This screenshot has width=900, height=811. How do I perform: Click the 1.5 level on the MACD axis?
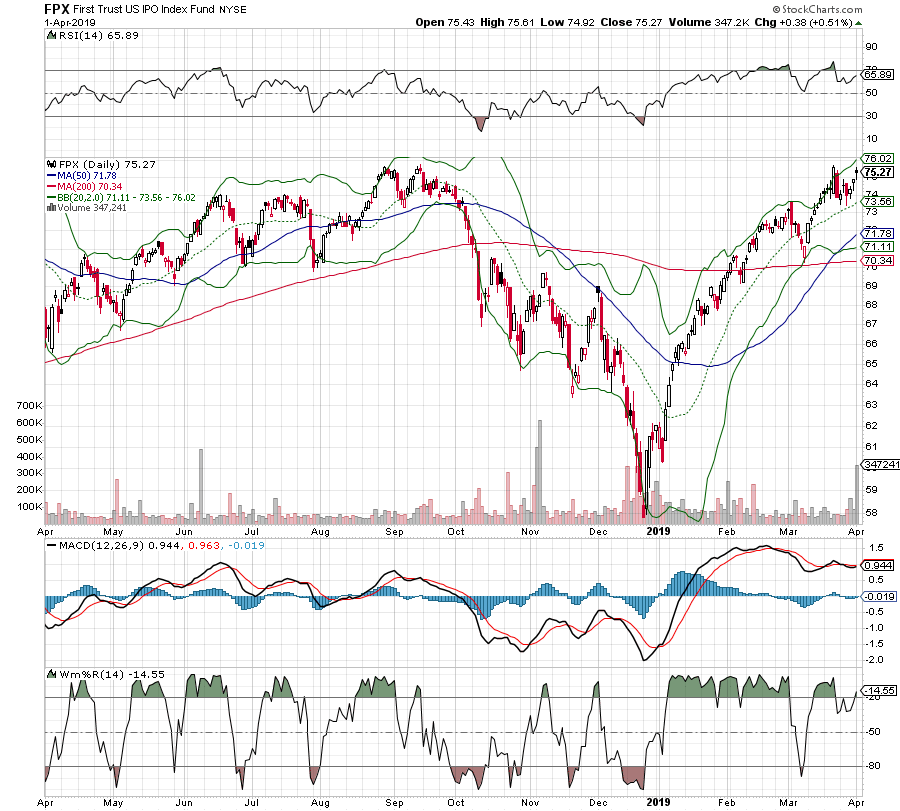[876, 548]
